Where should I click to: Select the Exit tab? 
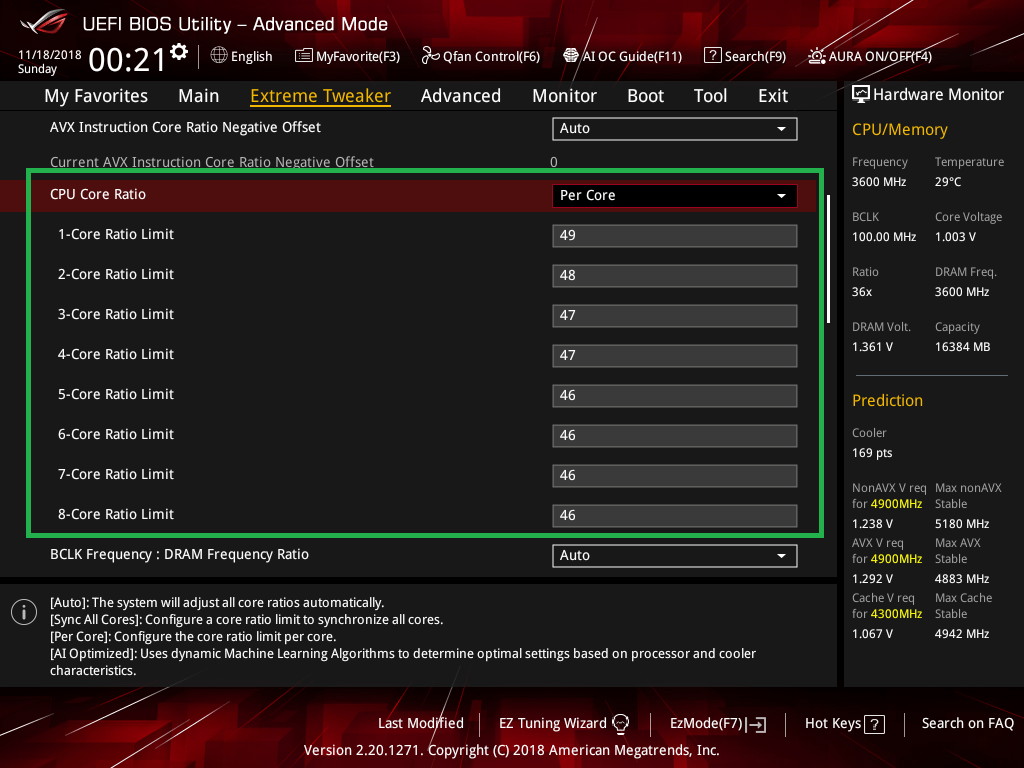tap(773, 96)
